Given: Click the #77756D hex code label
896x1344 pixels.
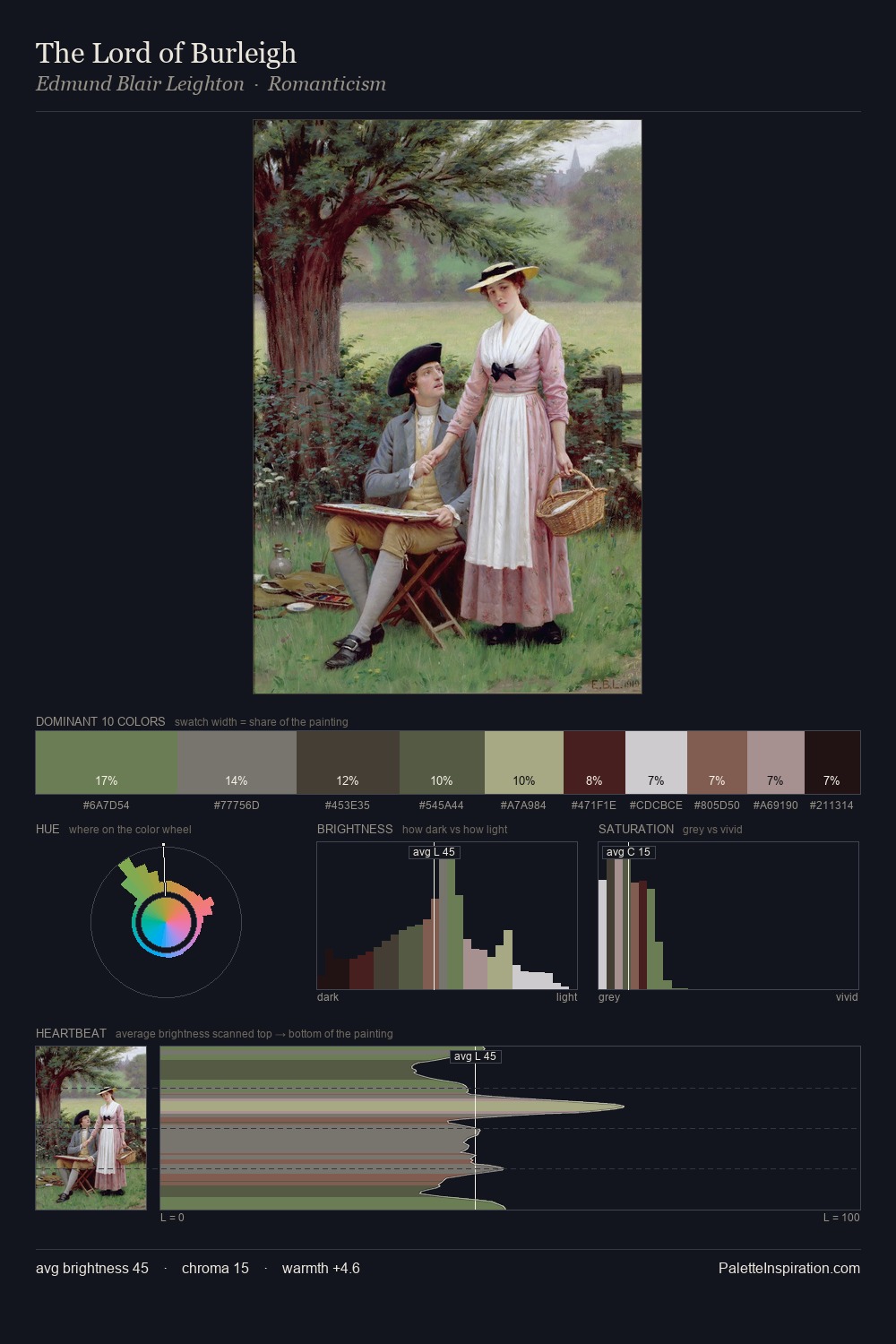Looking at the screenshot, I should [237, 806].
